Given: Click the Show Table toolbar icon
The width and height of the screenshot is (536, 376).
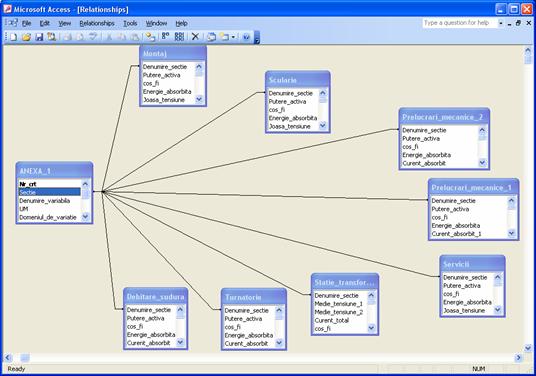Looking at the screenshot, I should [150, 37].
